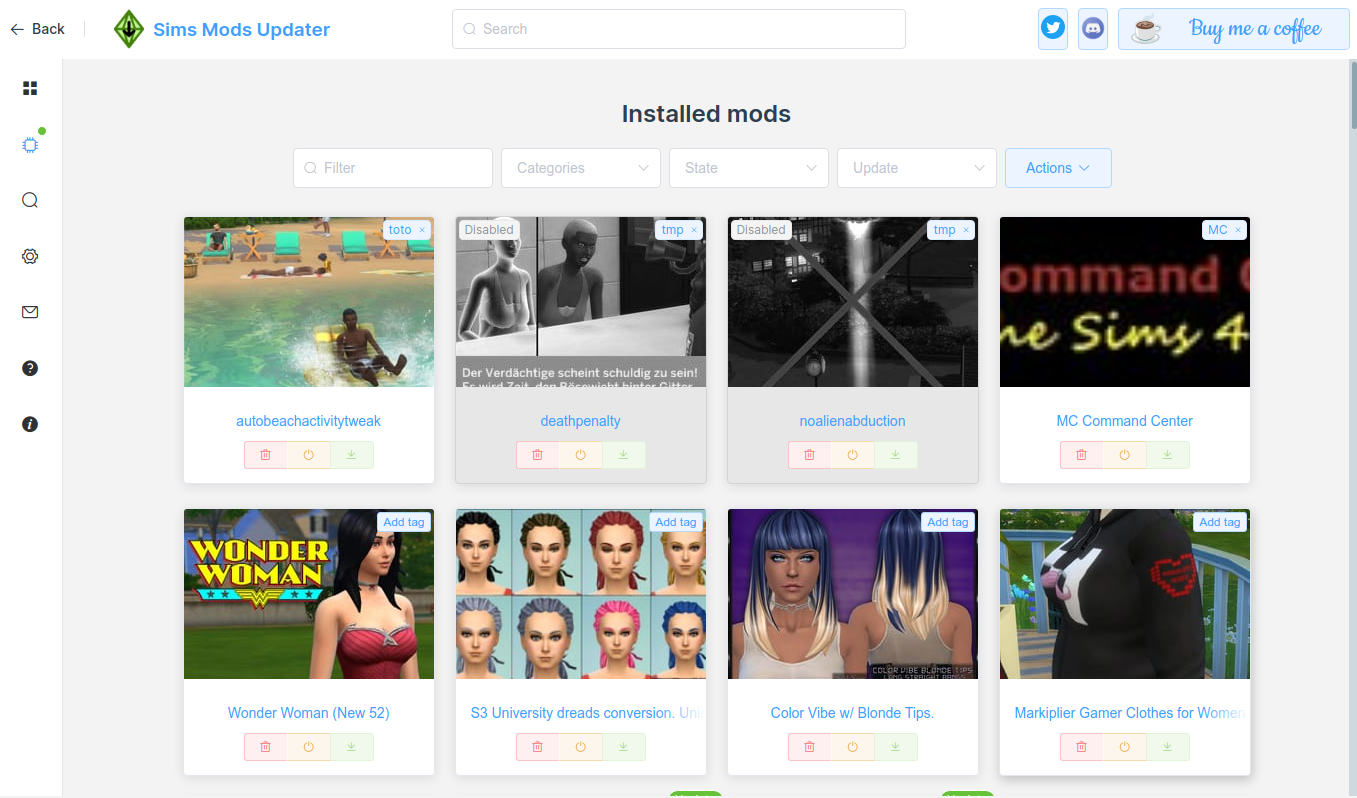Download the update for autobeachactivitytweak
Screen dimensions: 1357x798
point(352,455)
